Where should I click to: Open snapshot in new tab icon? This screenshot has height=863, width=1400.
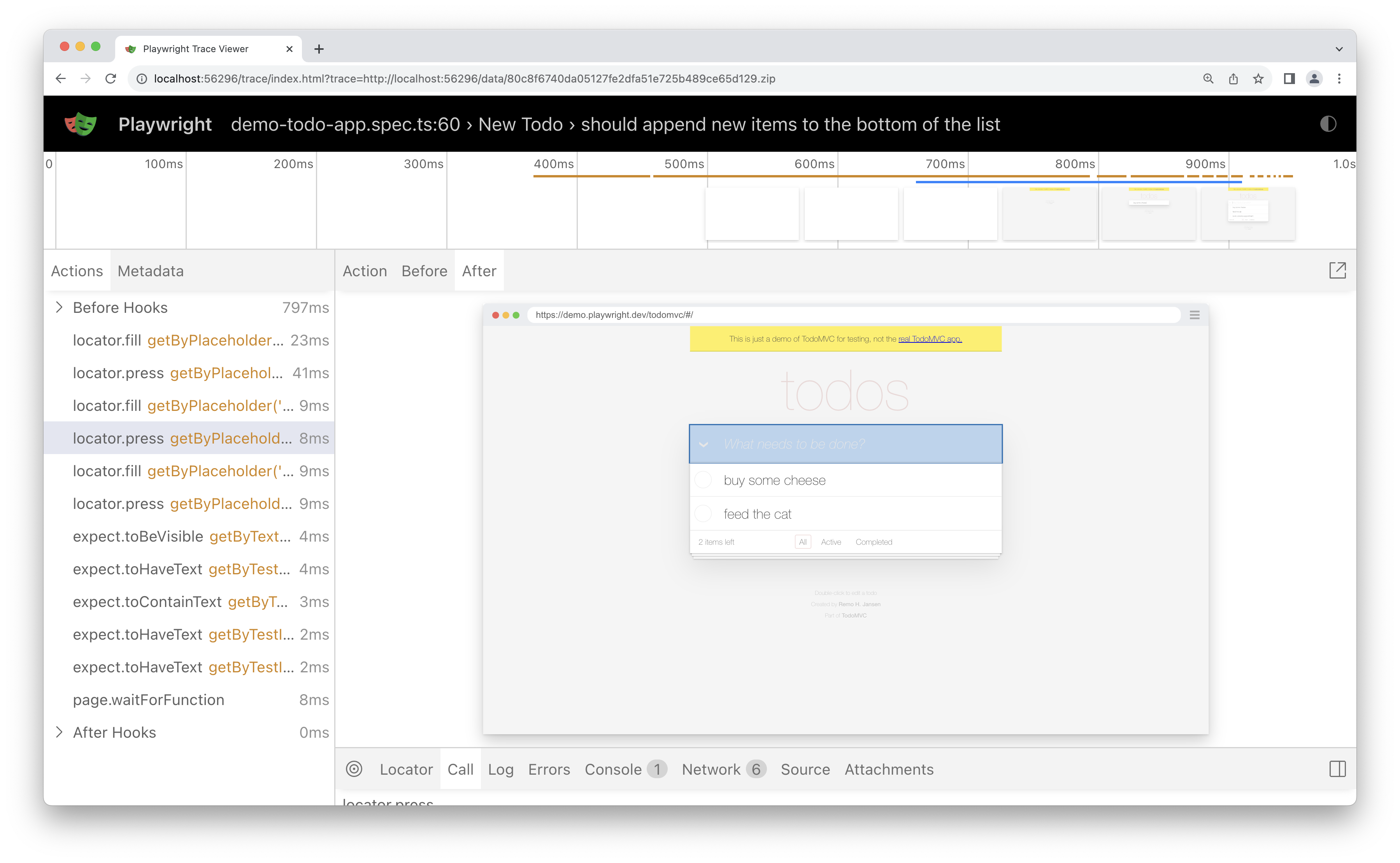(x=1337, y=270)
